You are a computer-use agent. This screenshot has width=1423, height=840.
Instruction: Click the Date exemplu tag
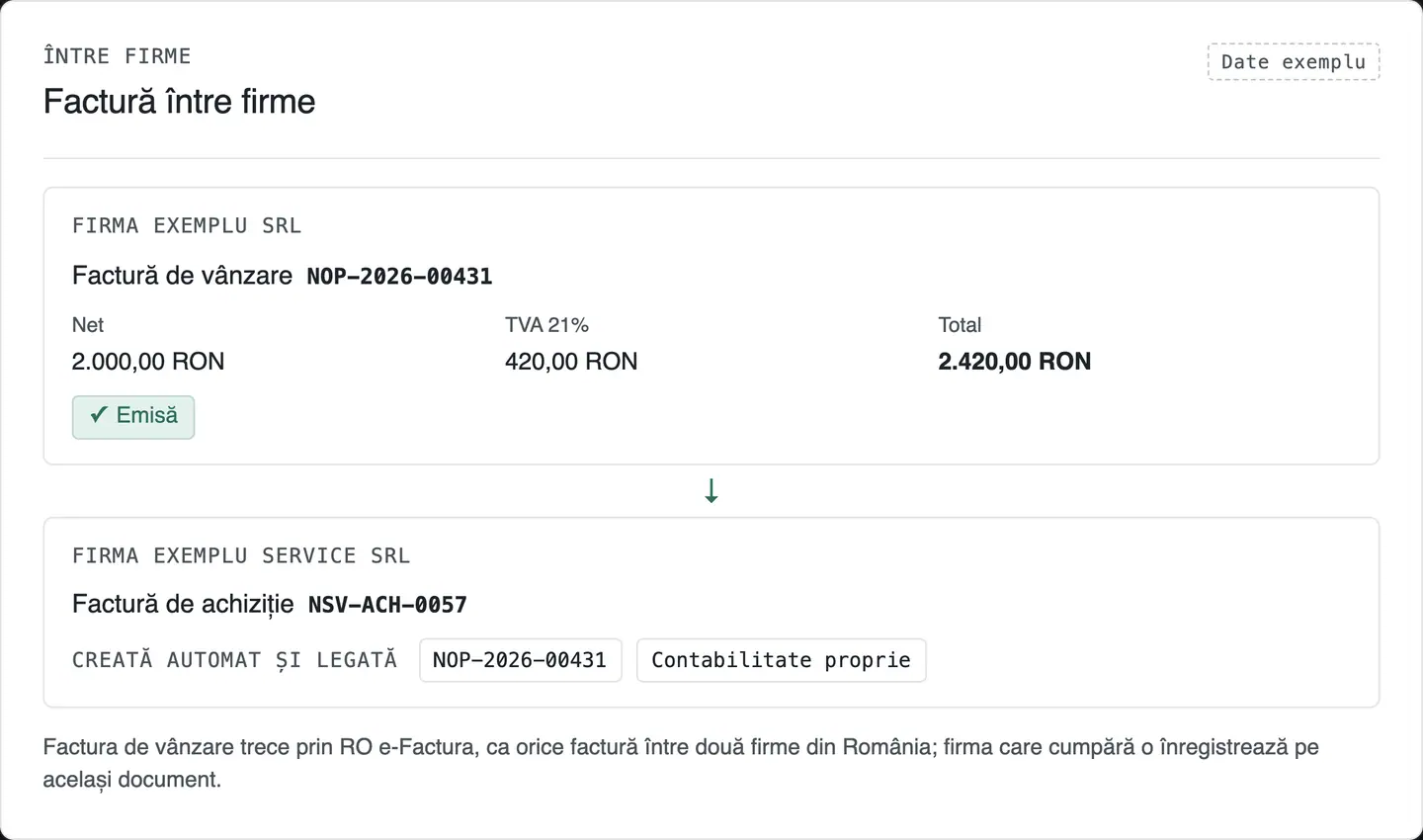[1294, 61]
